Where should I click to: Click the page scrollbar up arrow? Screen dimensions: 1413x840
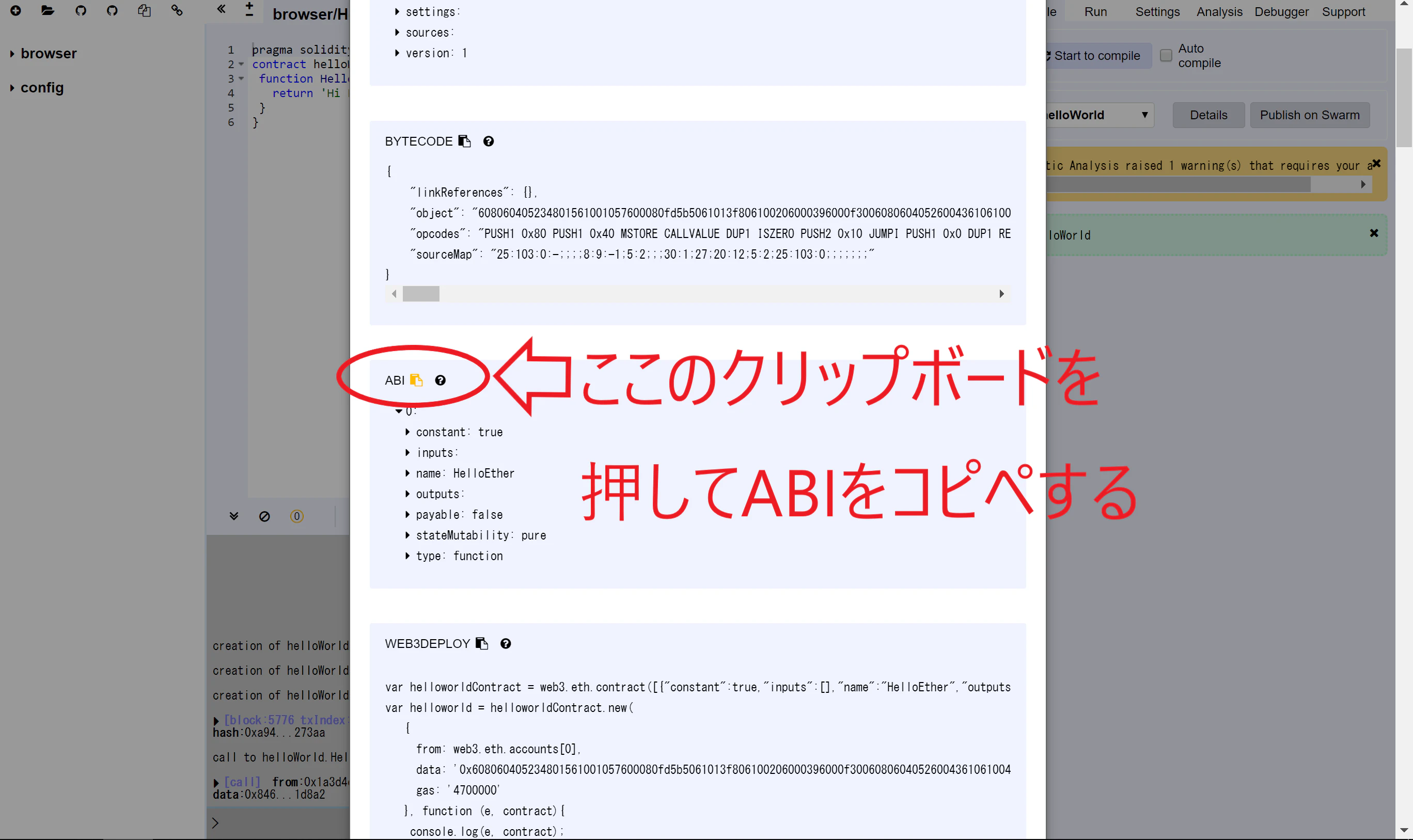pyautogui.click(x=1404, y=5)
